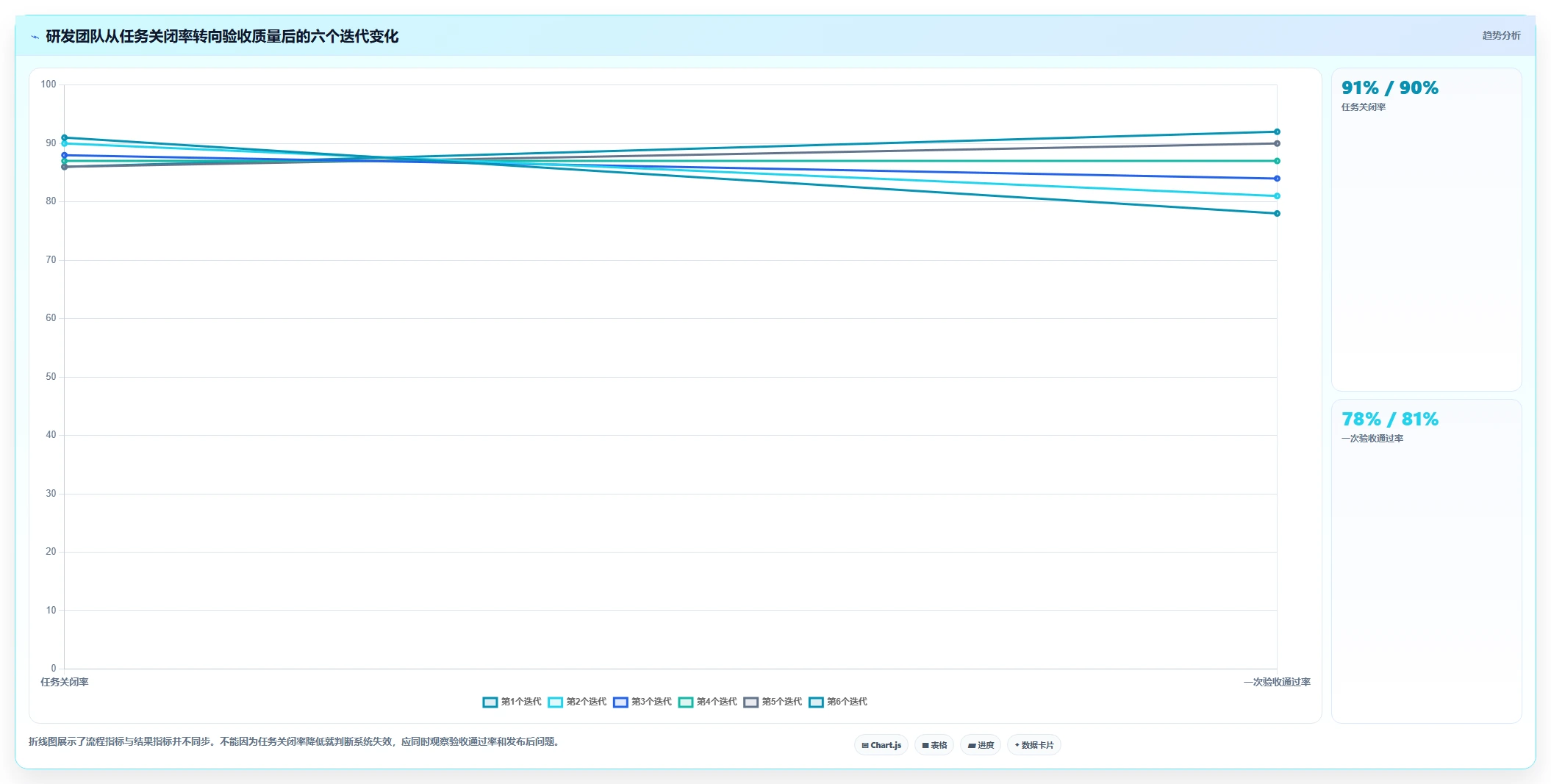Click the Chart.js tag chip
1551x784 pixels.
pos(881,745)
